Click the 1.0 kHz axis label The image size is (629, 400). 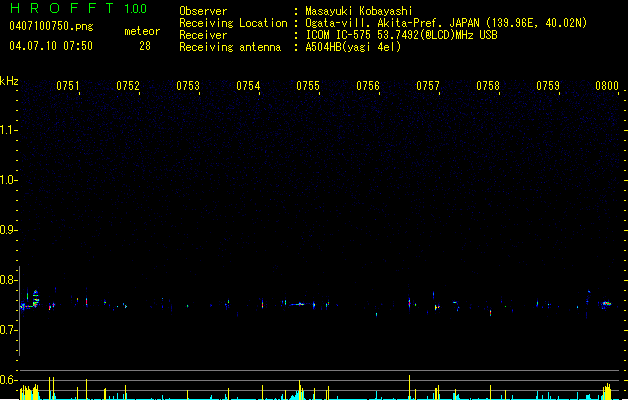point(8,180)
